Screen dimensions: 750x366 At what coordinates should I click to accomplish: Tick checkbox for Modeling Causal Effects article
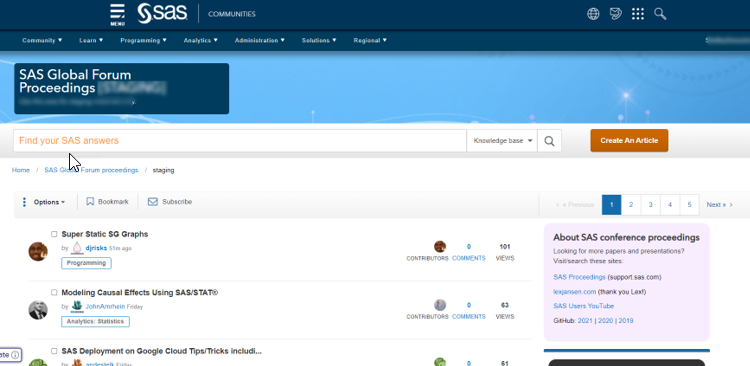click(54, 292)
